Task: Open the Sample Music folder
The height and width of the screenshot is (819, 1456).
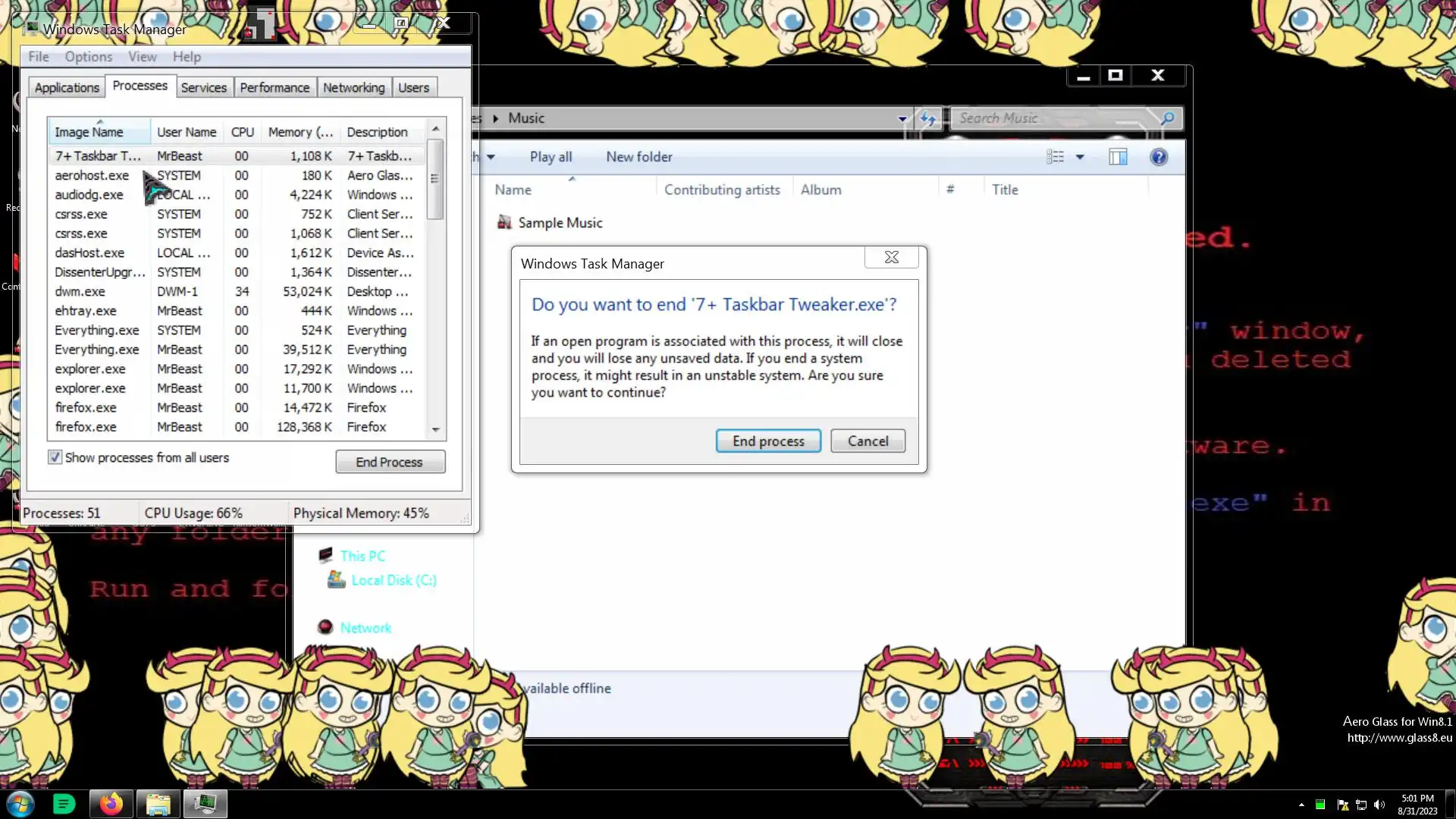Action: tap(560, 223)
